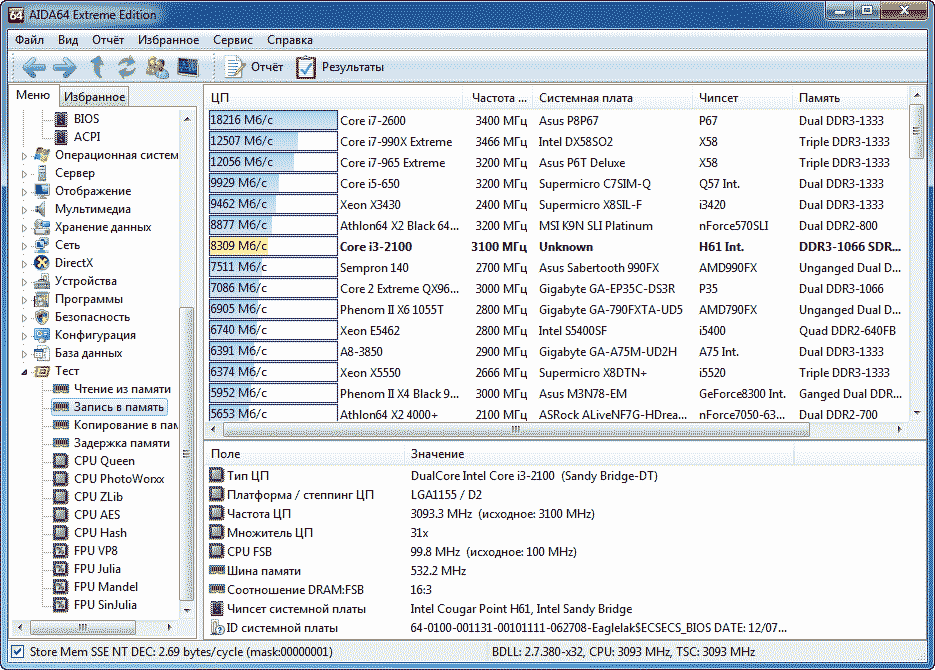935x670 pixels.
Task: Click the База данных icon in the tree
Action: pos(42,353)
